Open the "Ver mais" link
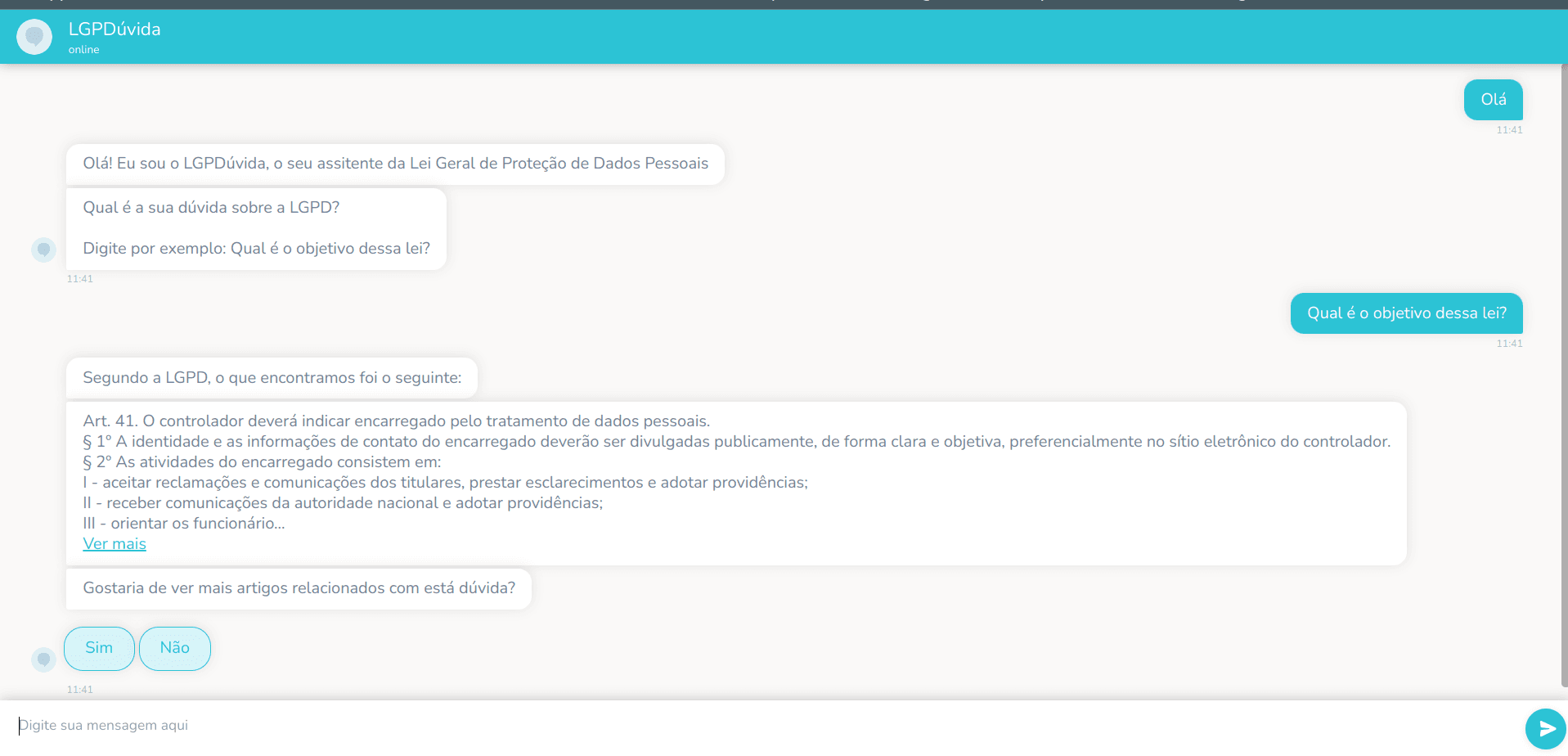The height and width of the screenshot is (756, 1568). (115, 544)
